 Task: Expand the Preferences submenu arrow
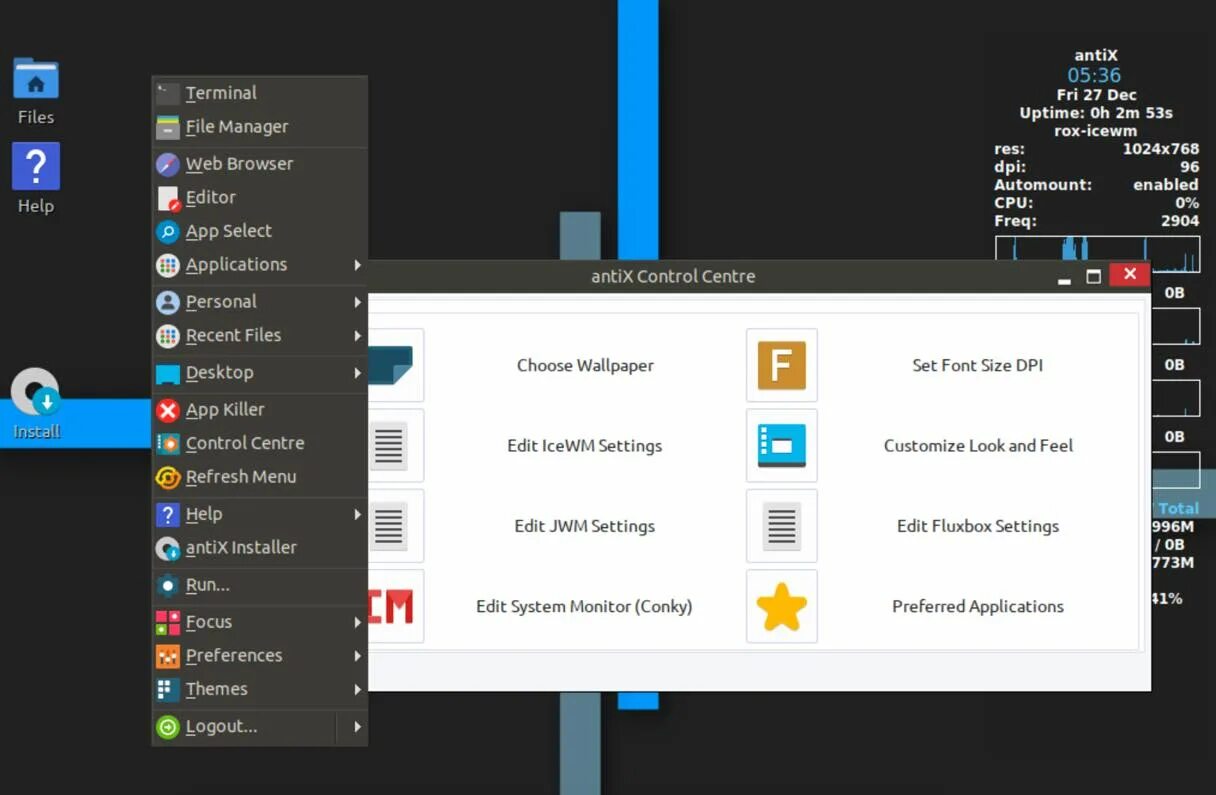357,656
